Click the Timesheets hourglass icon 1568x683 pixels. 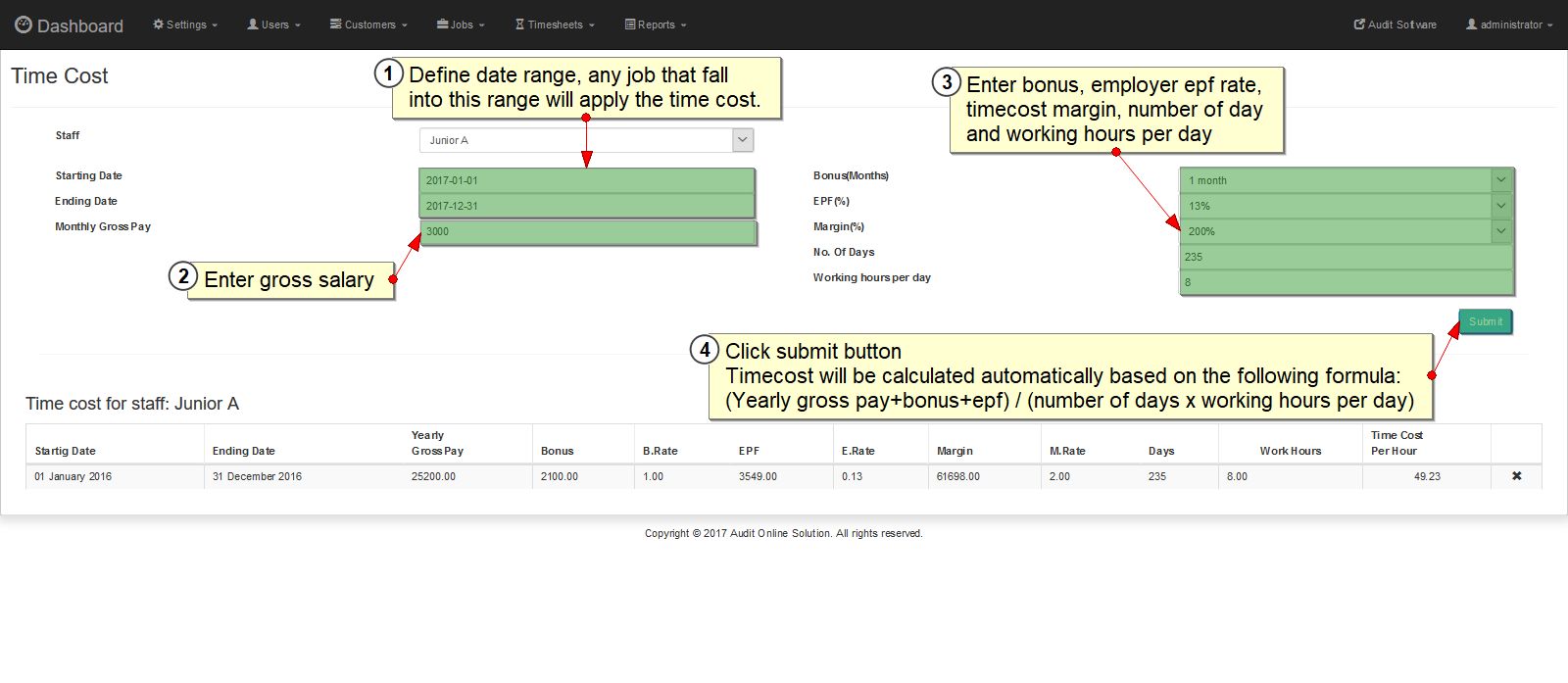(x=520, y=24)
